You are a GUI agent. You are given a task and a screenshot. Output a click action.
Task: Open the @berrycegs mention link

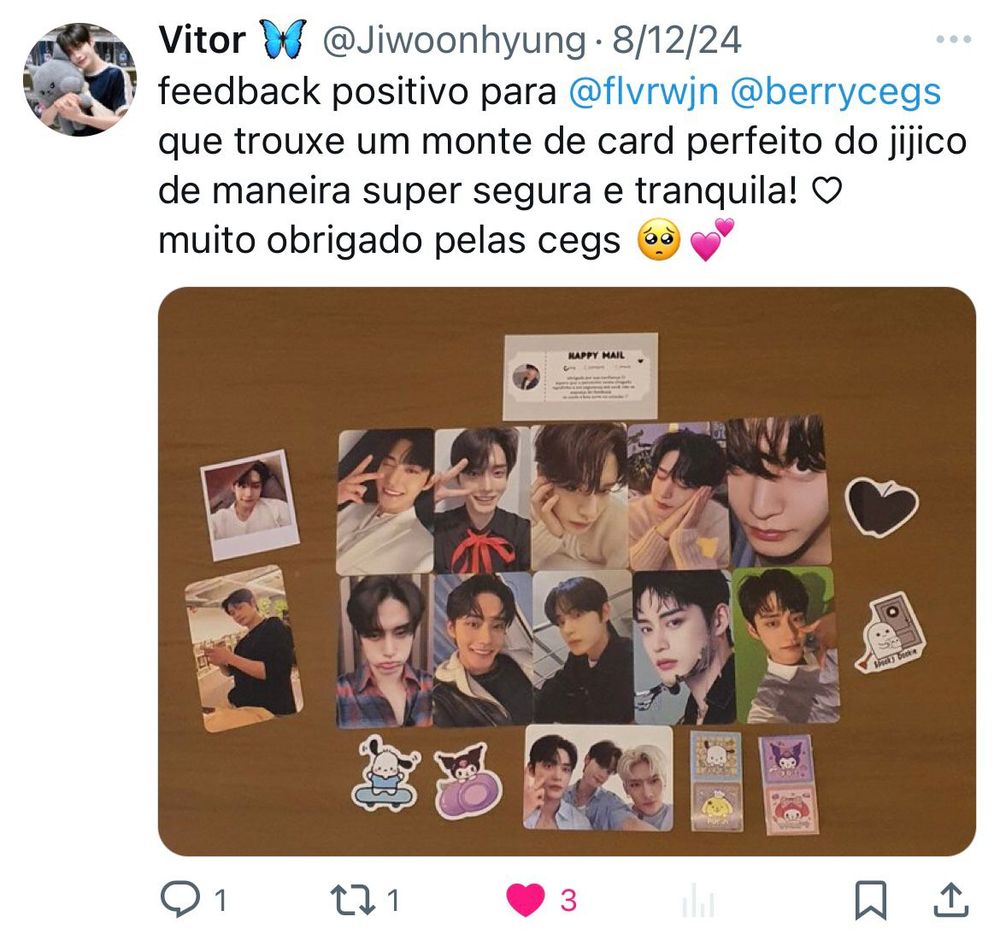pyautogui.click(x=835, y=91)
